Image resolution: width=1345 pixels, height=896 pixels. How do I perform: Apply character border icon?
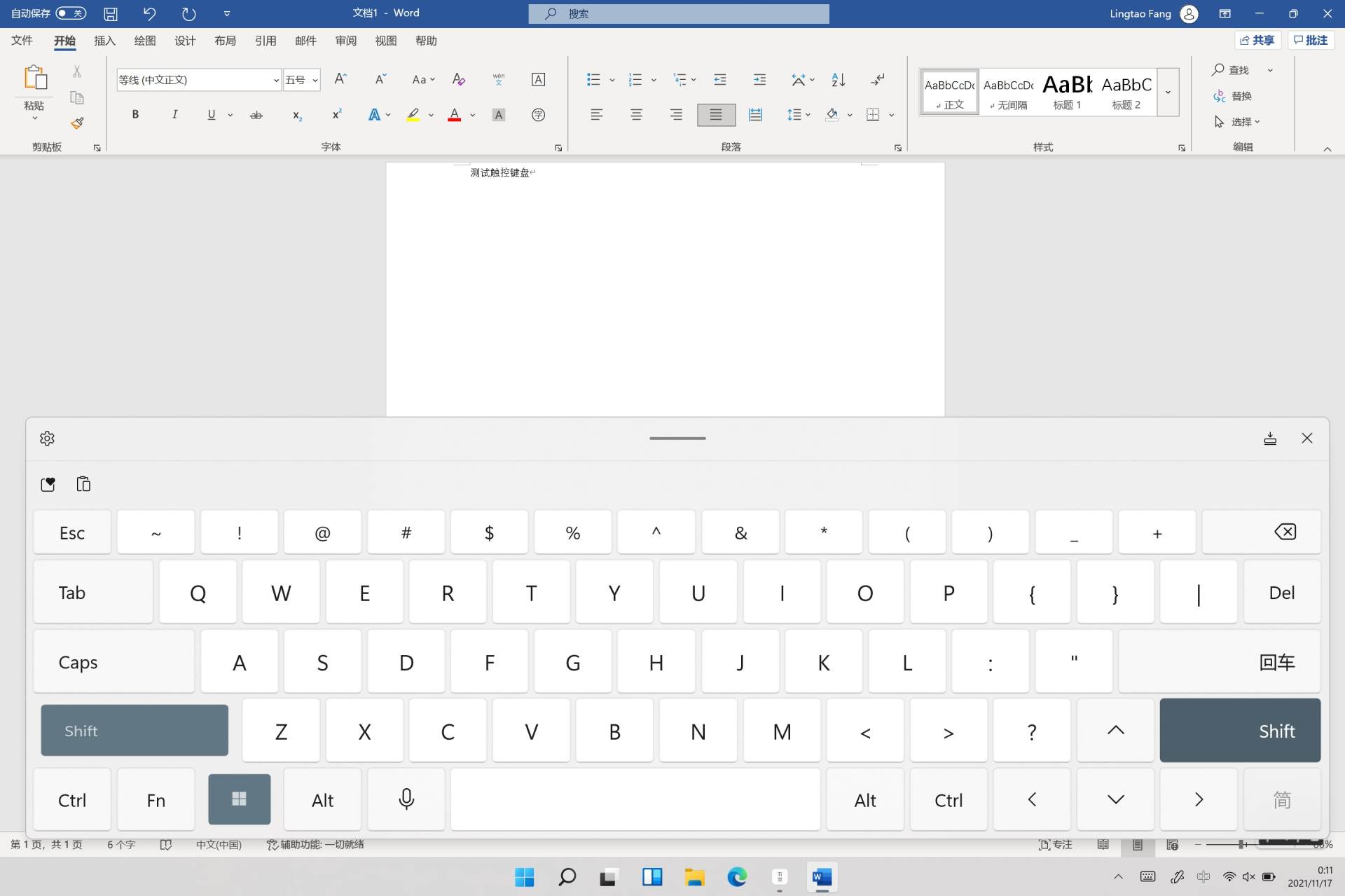[538, 79]
